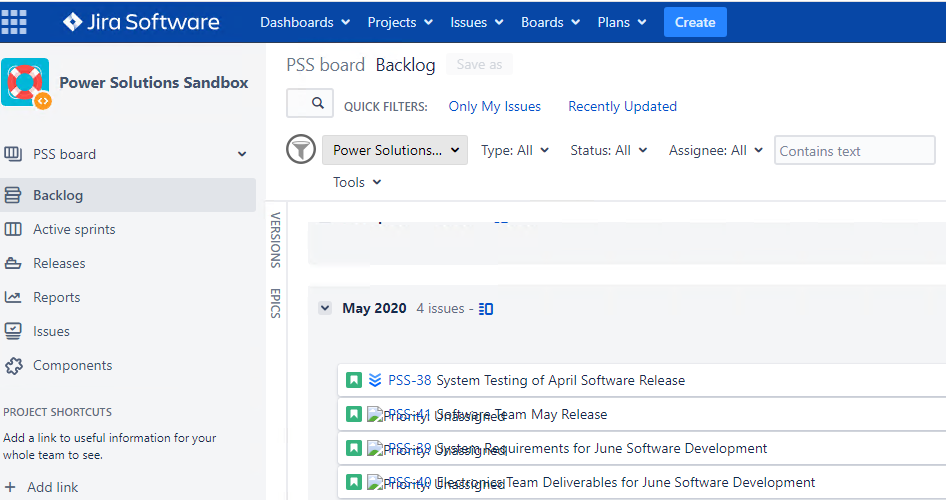Screen dimensions: 946x500
Task: Open the Power Solutions project filter dropdown
Action: pyautogui.click(x=395, y=150)
